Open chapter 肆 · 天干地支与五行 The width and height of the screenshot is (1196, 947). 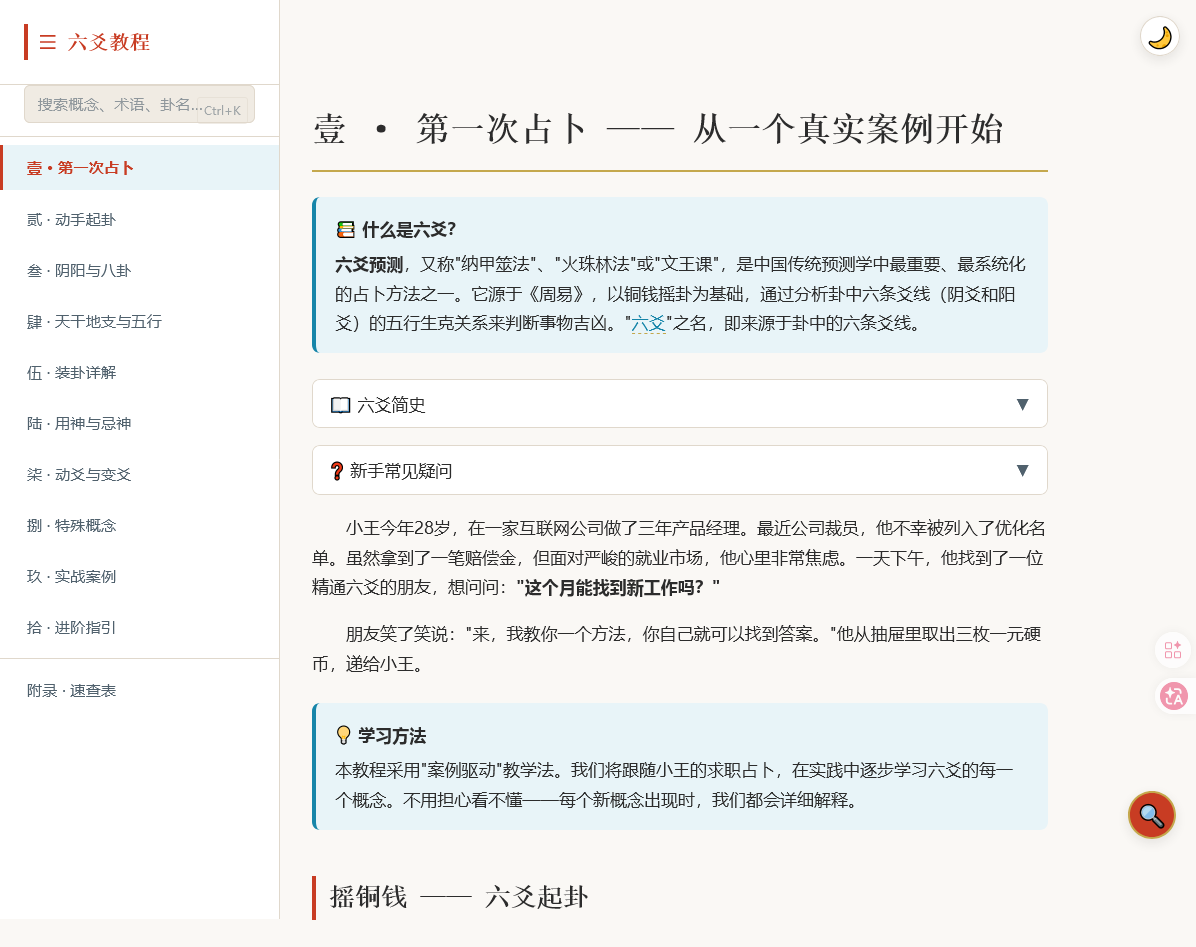pos(140,322)
